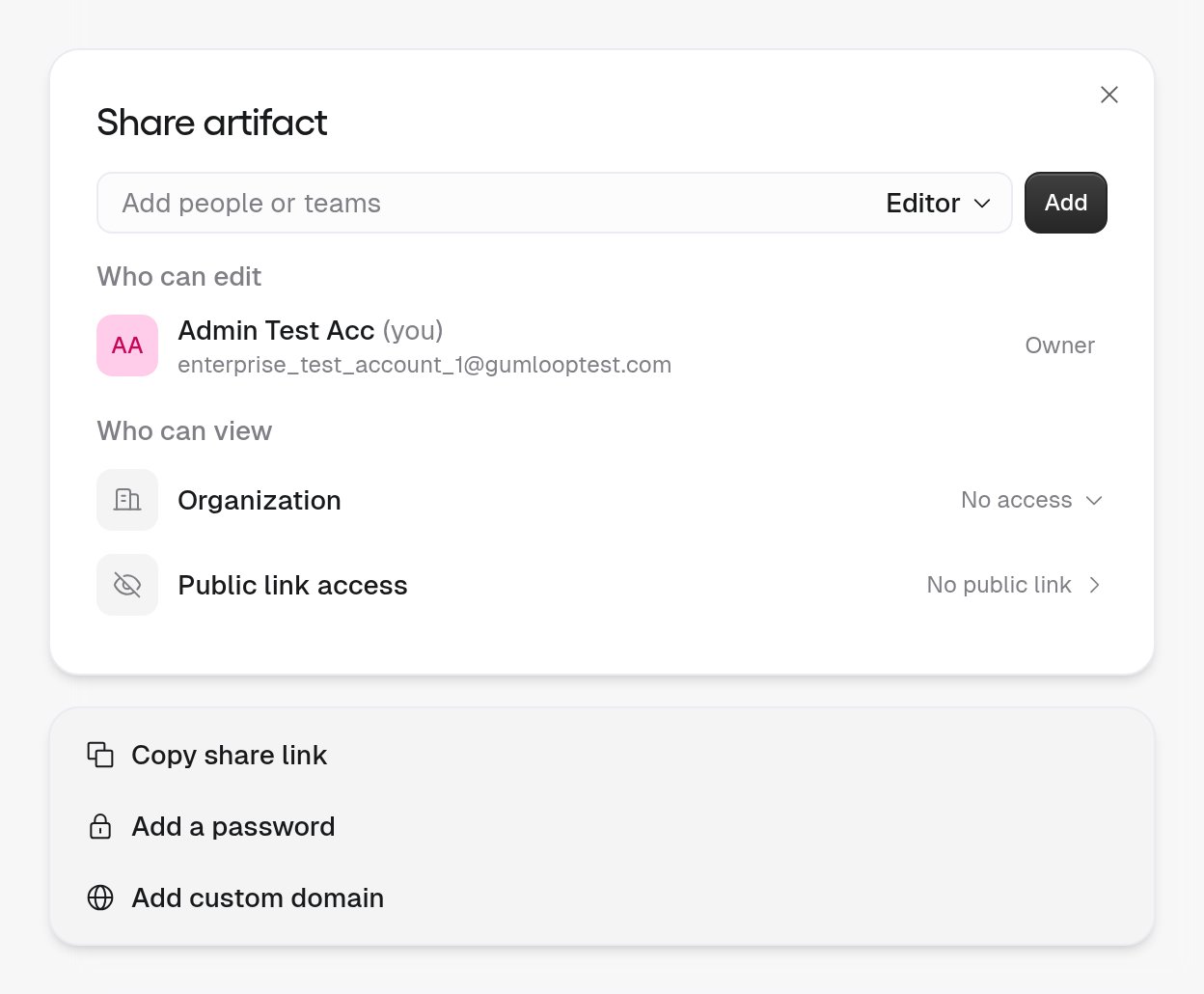Expand the No public link setting
The width and height of the screenshot is (1204, 994).
tap(1013, 585)
